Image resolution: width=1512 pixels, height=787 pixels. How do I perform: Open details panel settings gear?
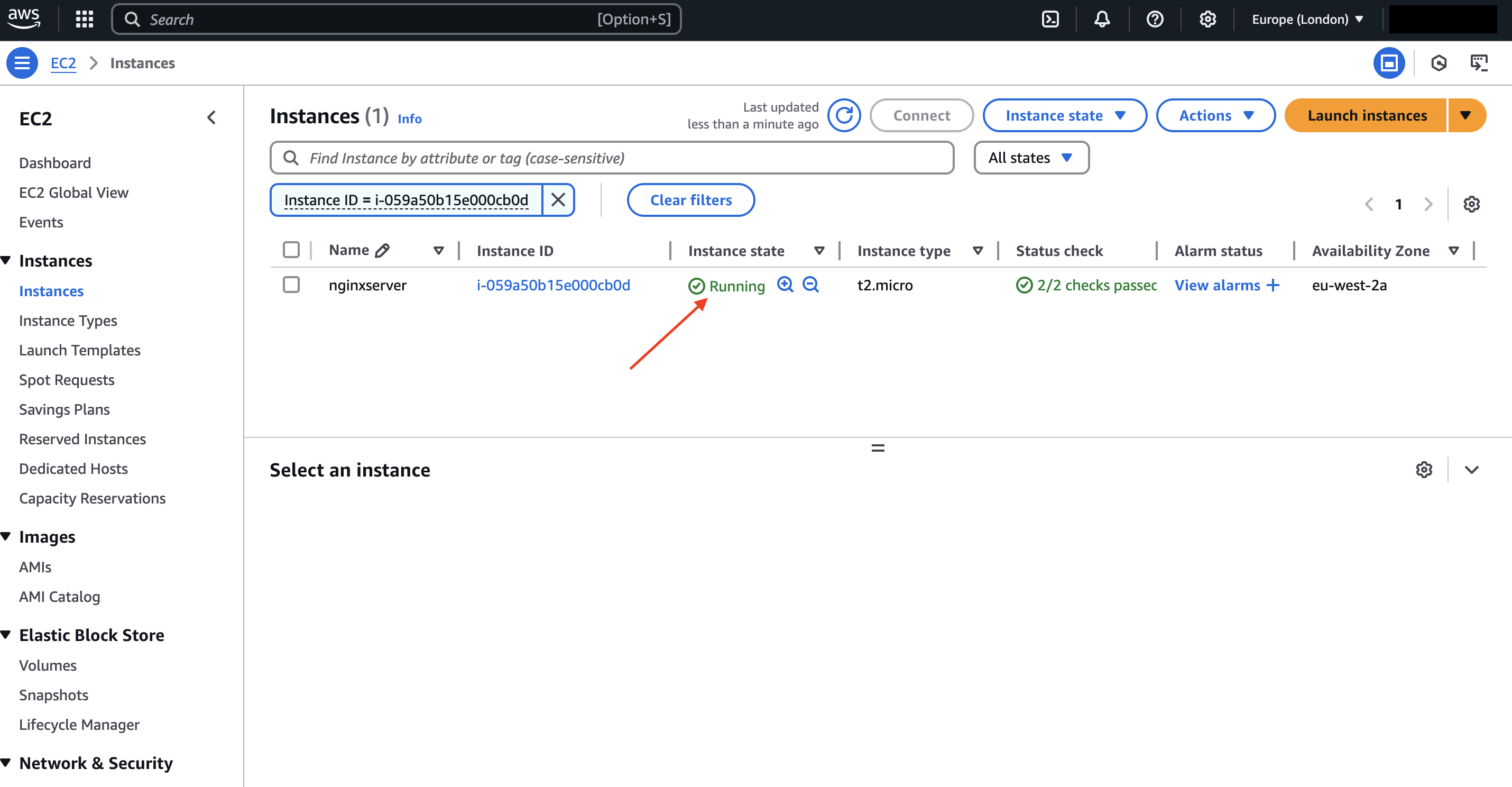point(1423,470)
